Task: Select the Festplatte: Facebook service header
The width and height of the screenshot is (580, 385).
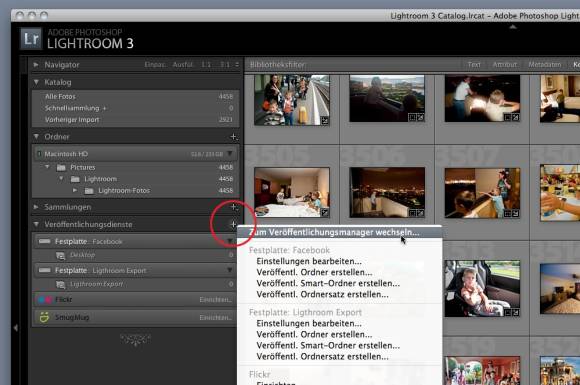Action: pos(135,241)
